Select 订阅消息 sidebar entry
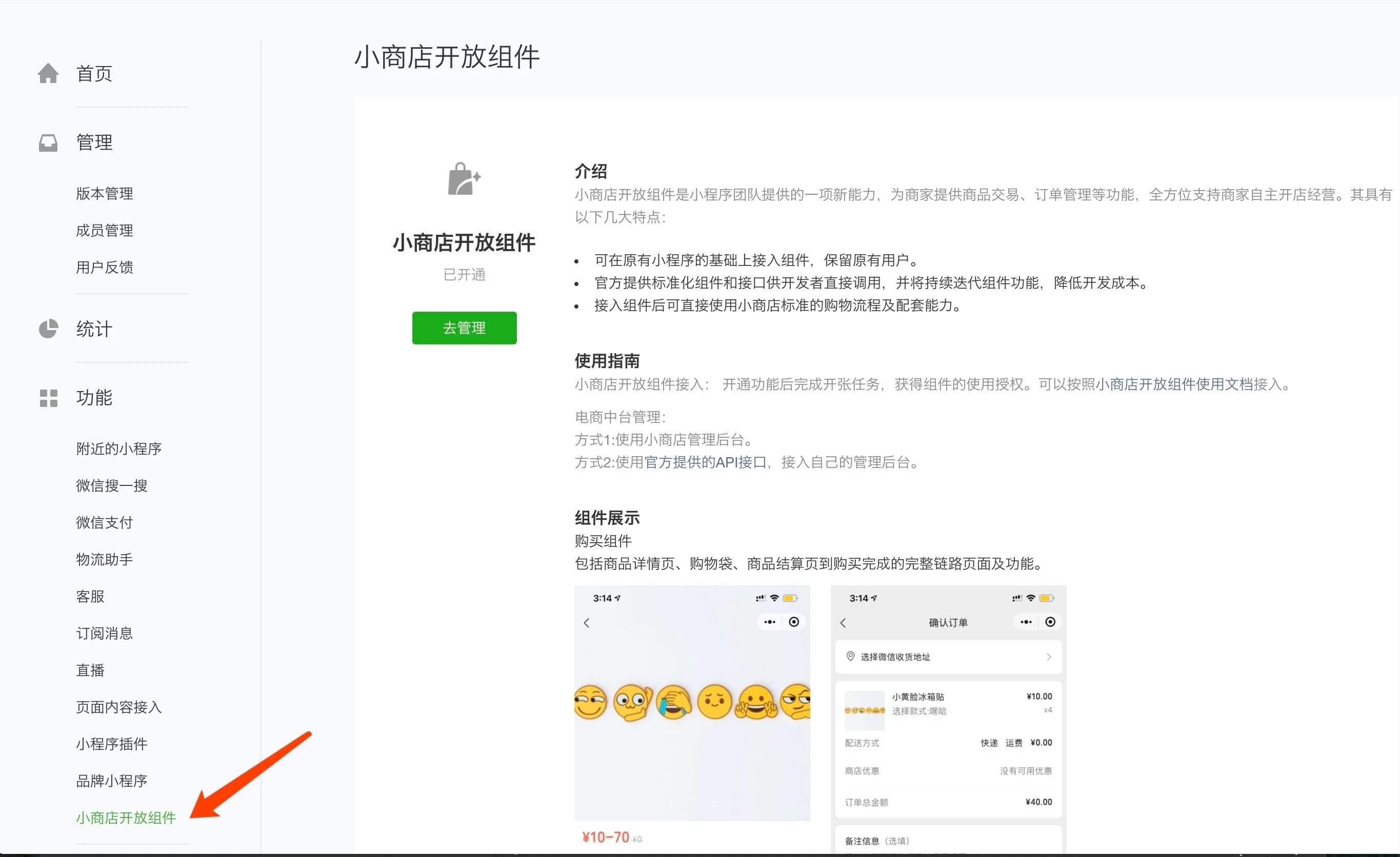 pyautogui.click(x=105, y=633)
